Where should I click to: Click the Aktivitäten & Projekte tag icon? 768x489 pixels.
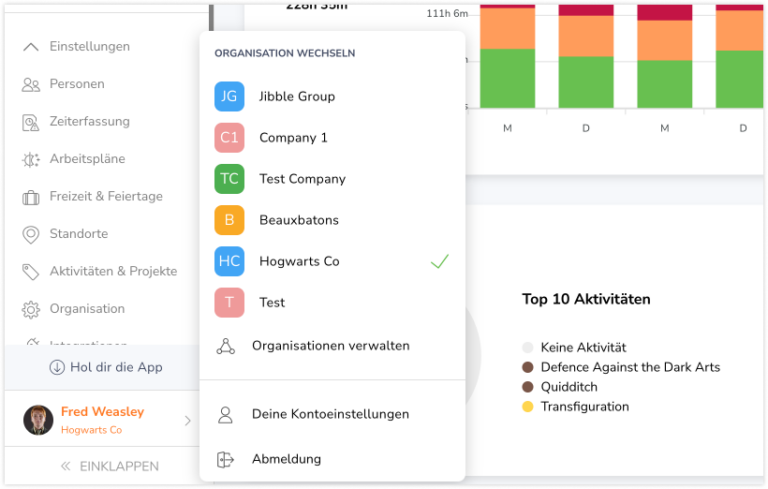31,272
